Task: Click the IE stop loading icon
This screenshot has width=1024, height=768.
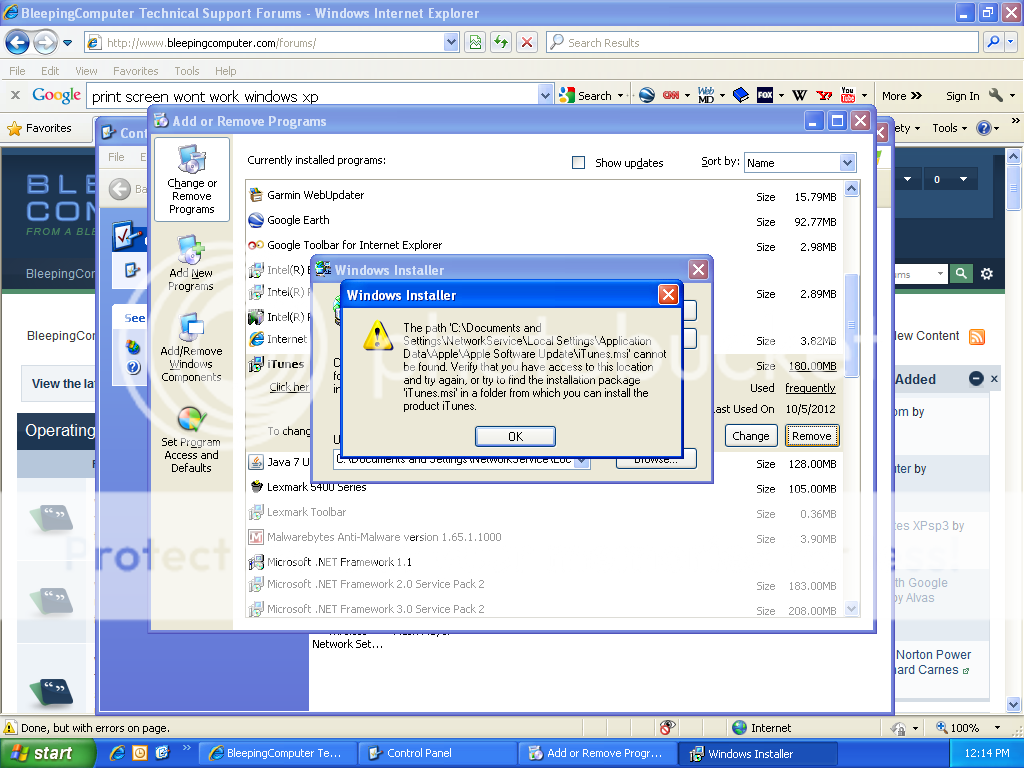Action: pos(527,42)
